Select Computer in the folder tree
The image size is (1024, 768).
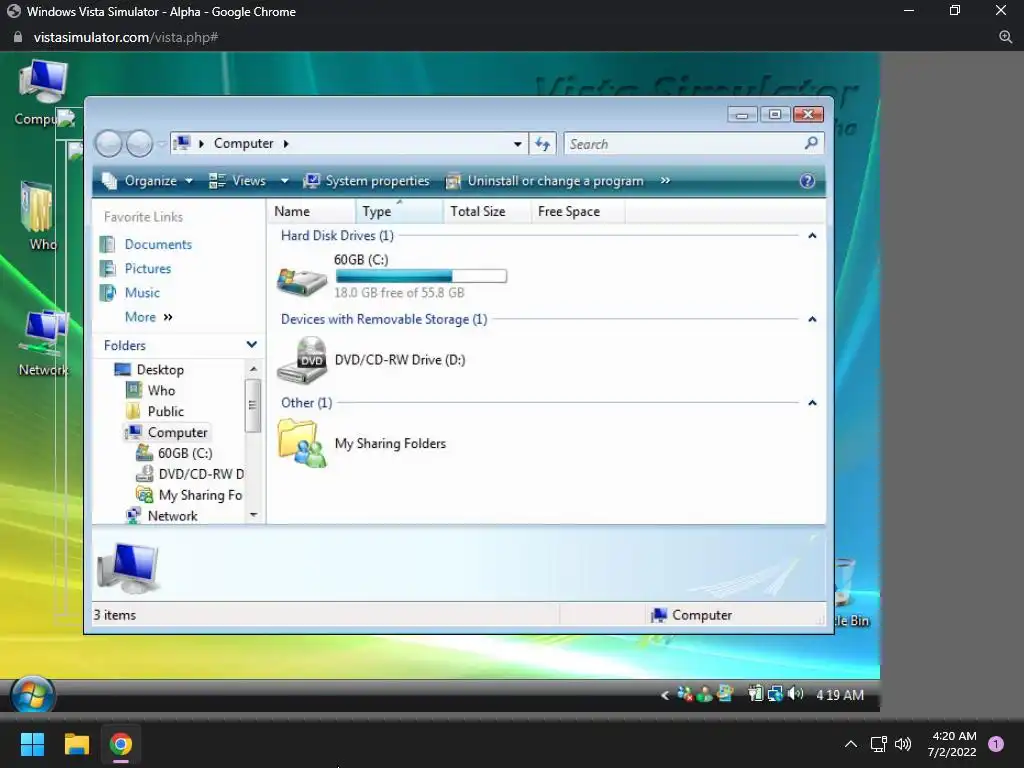pos(177,432)
